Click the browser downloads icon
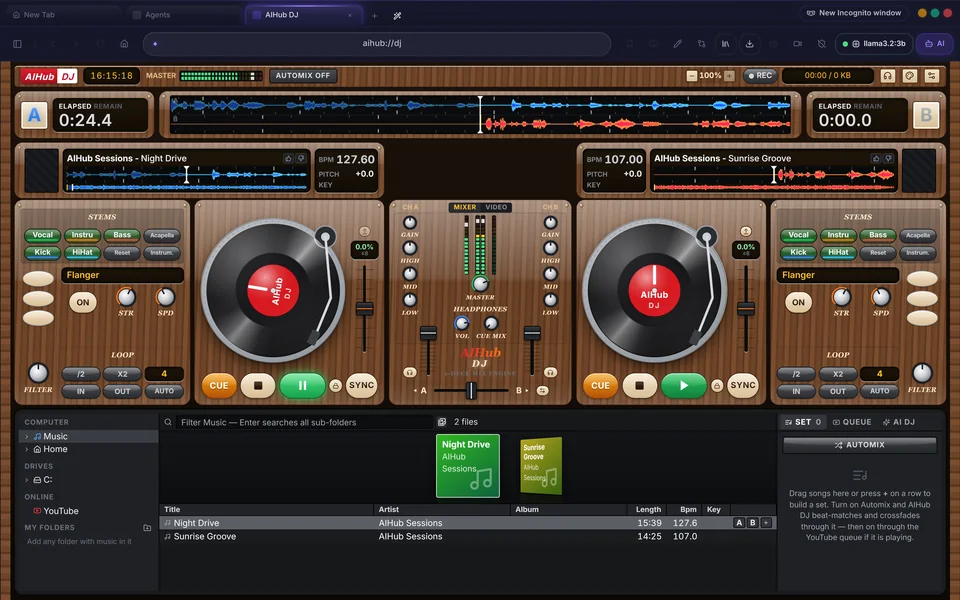The image size is (960, 600). pyautogui.click(x=749, y=43)
